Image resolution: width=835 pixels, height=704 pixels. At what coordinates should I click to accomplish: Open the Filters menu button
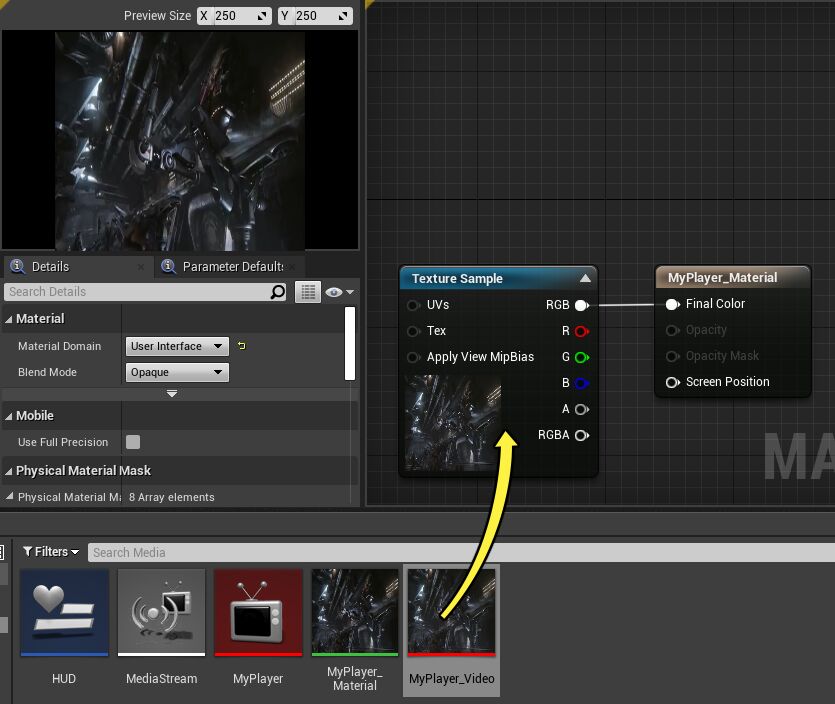tap(50, 552)
